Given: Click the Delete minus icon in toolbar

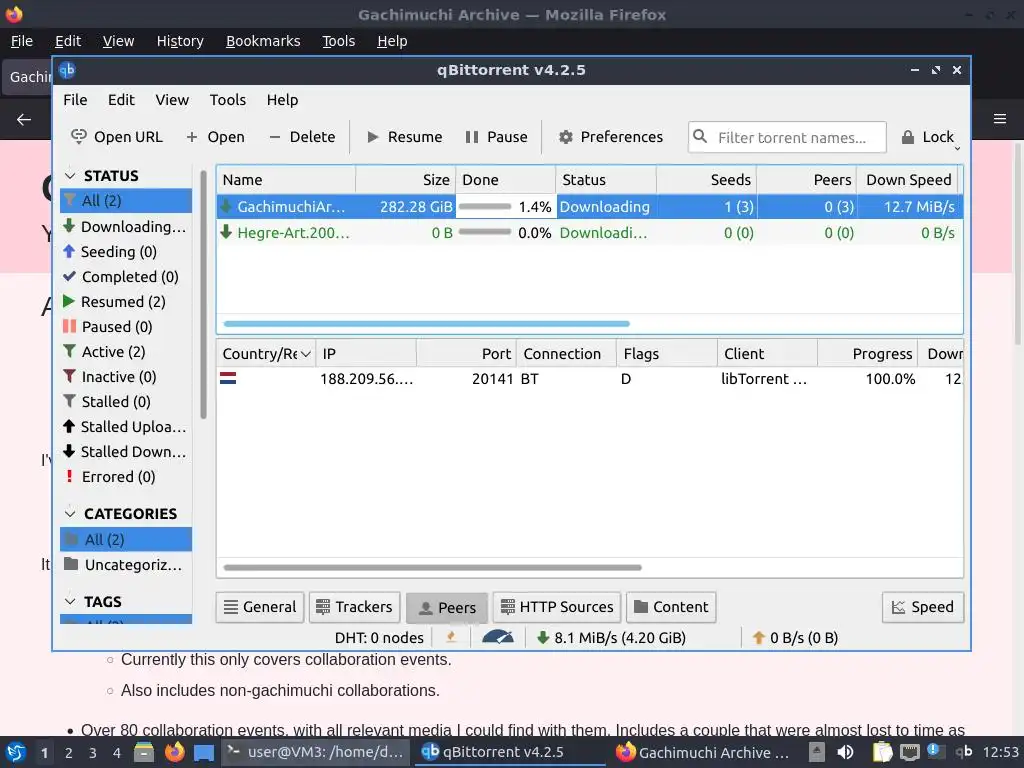Looking at the screenshot, I should 274,137.
